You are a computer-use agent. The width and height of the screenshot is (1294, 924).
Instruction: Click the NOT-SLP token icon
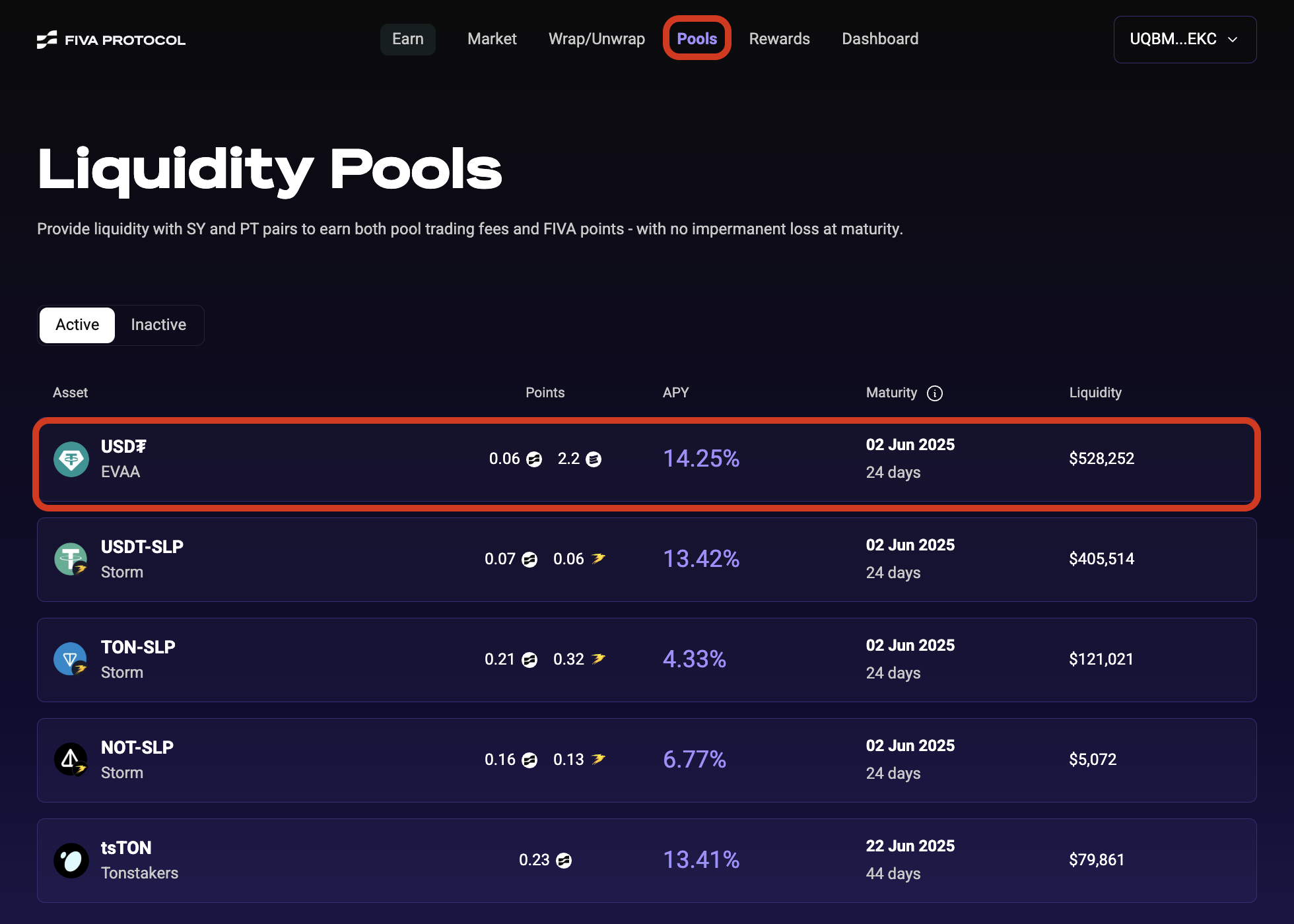pyautogui.click(x=71, y=760)
